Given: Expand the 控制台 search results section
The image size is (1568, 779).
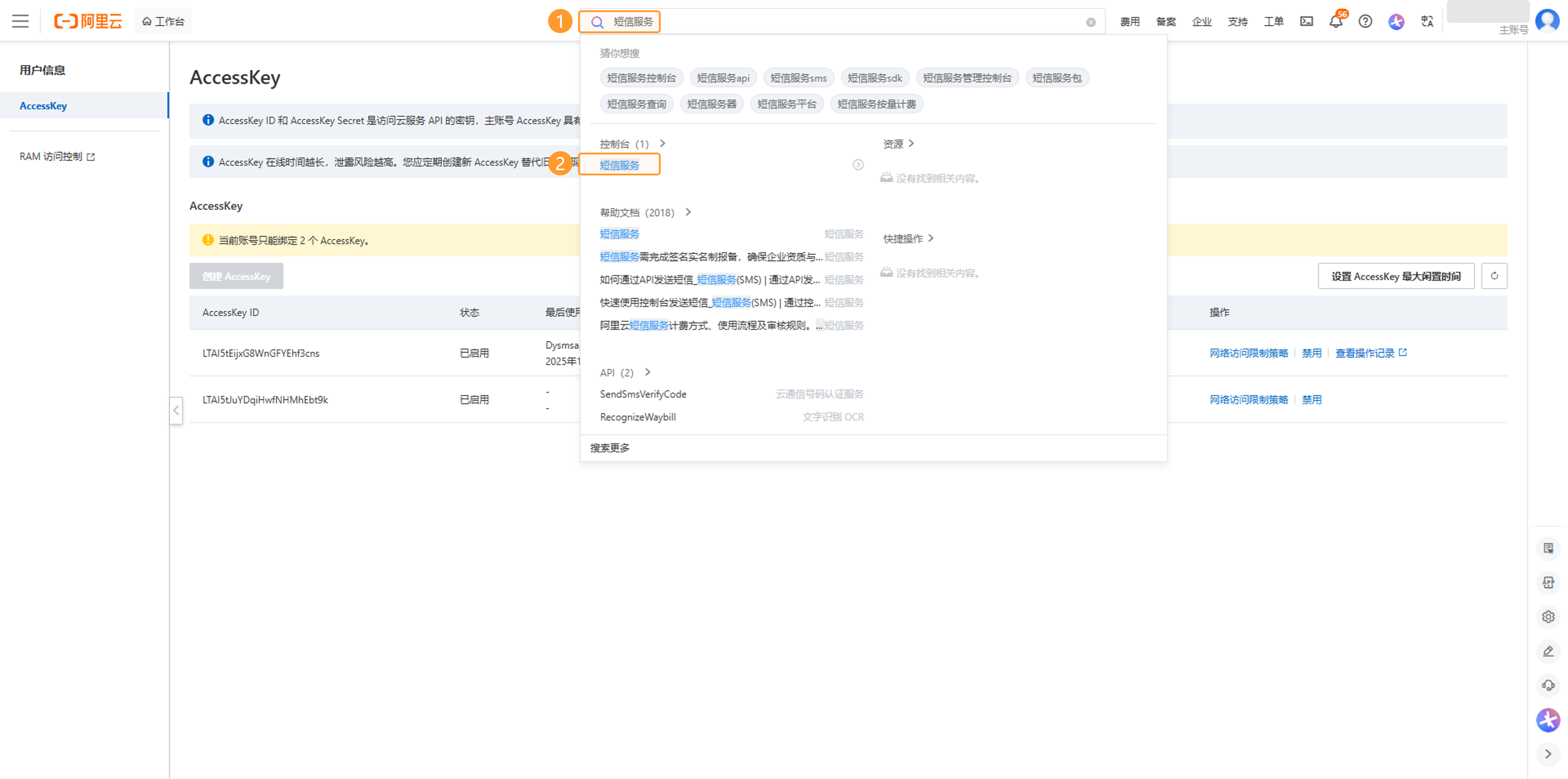Looking at the screenshot, I should (x=663, y=144).
